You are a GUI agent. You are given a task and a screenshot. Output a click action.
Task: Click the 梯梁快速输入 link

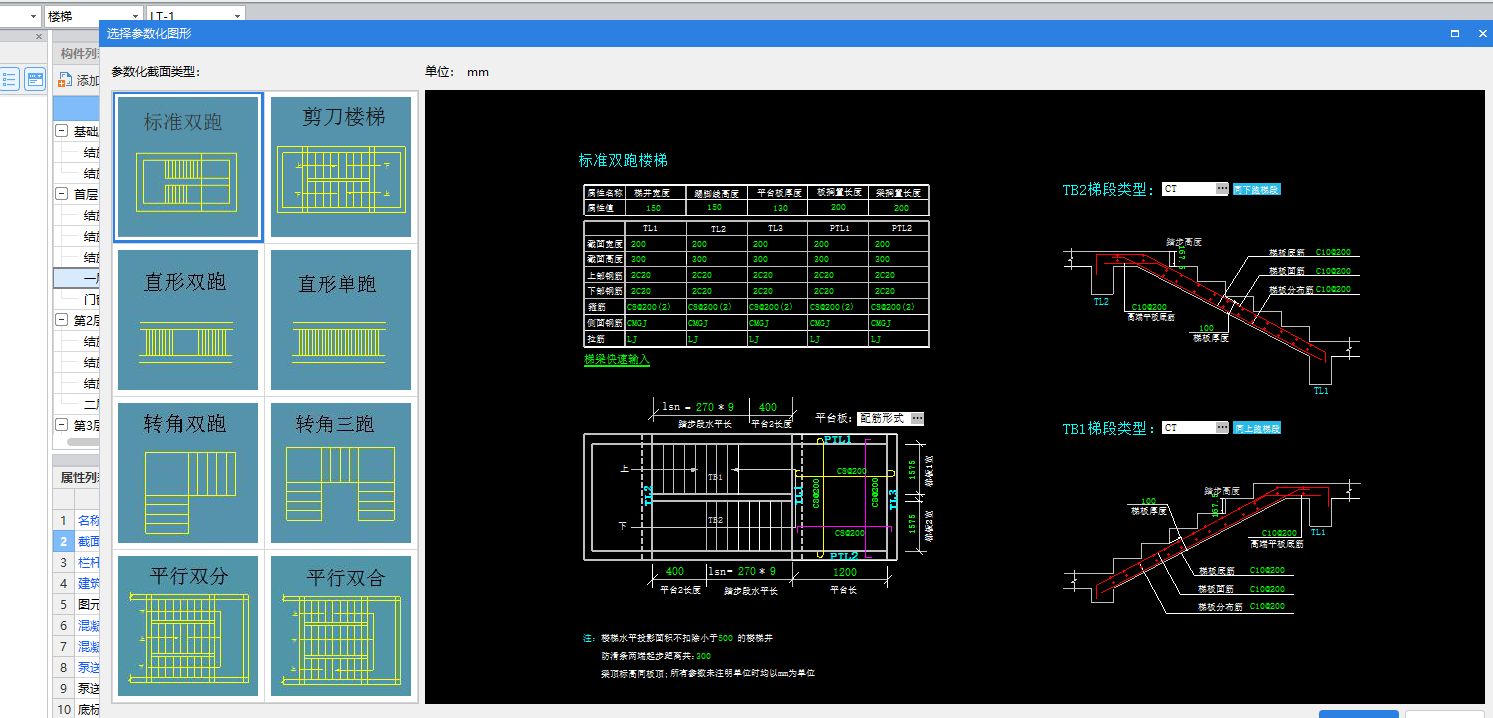click(616, 359)
